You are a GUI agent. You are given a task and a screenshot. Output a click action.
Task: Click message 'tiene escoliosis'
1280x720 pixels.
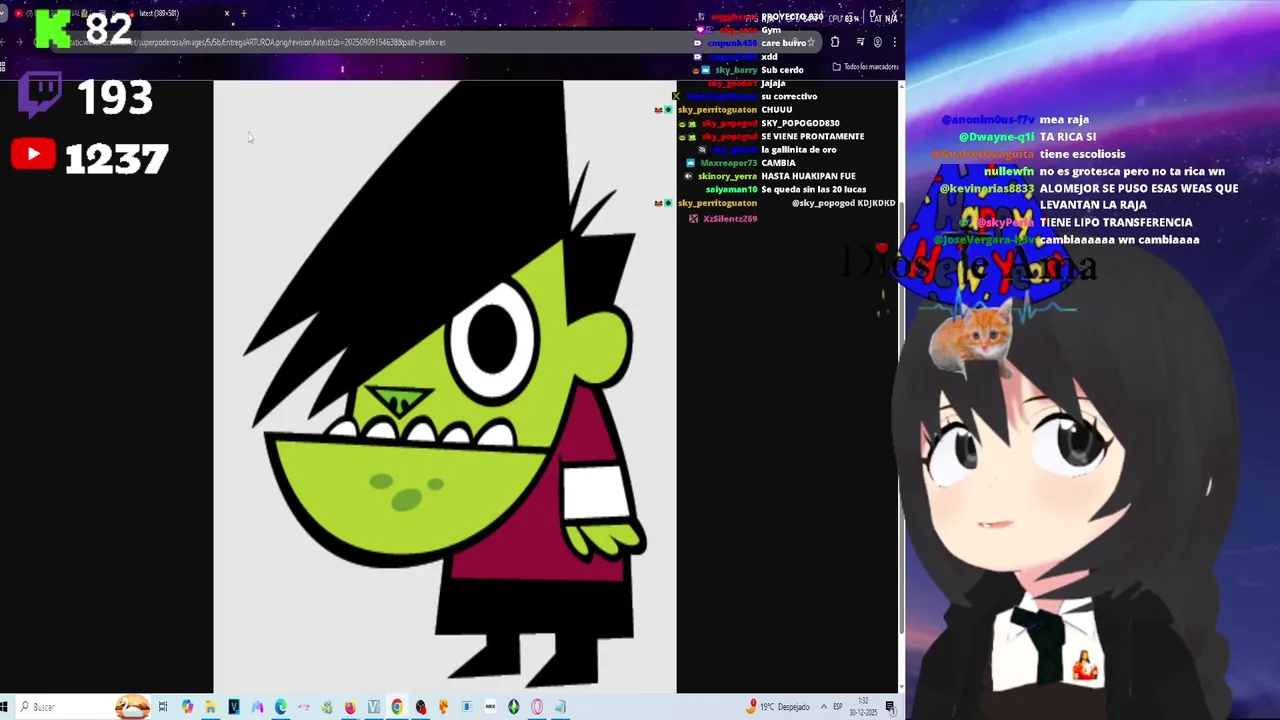pos(1082,154)
